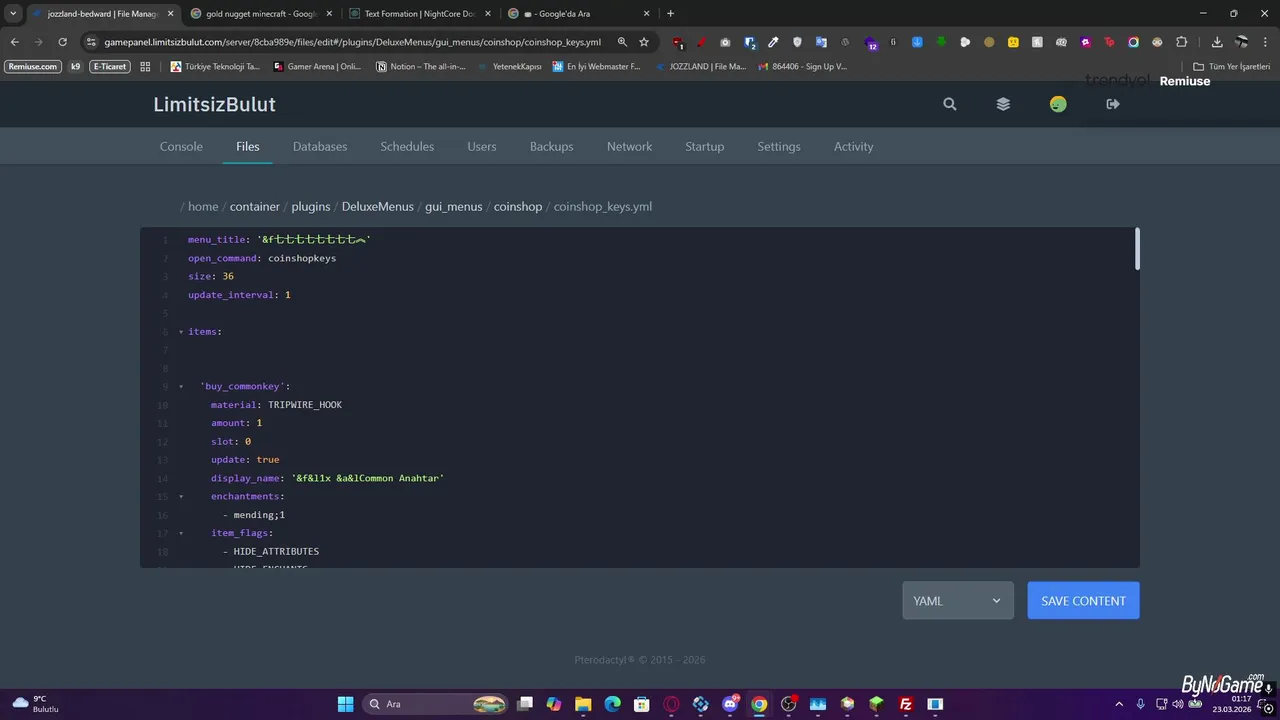Open the 'Tüm Yer İşaretleri' bookmarks folder

click(x=1232, y=66)
